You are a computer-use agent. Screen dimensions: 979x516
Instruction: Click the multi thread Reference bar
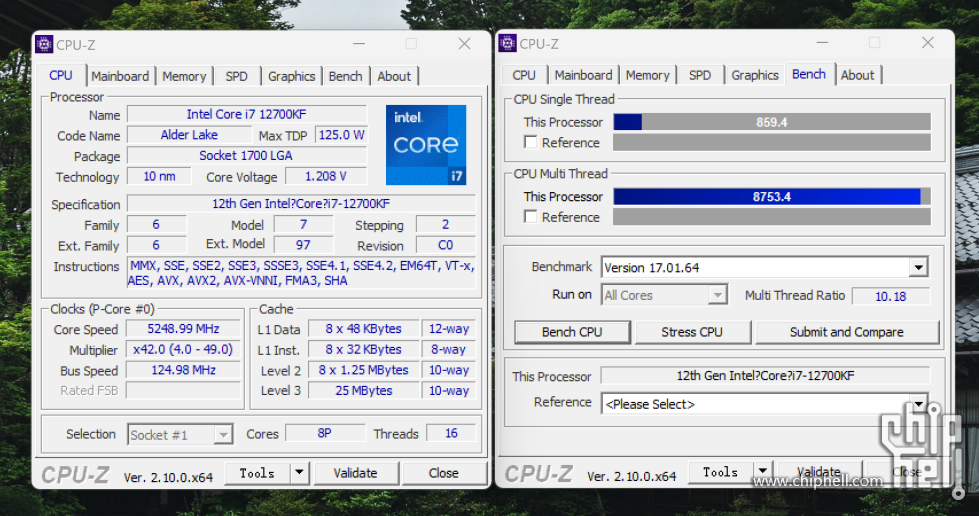(x=772, y=217)
